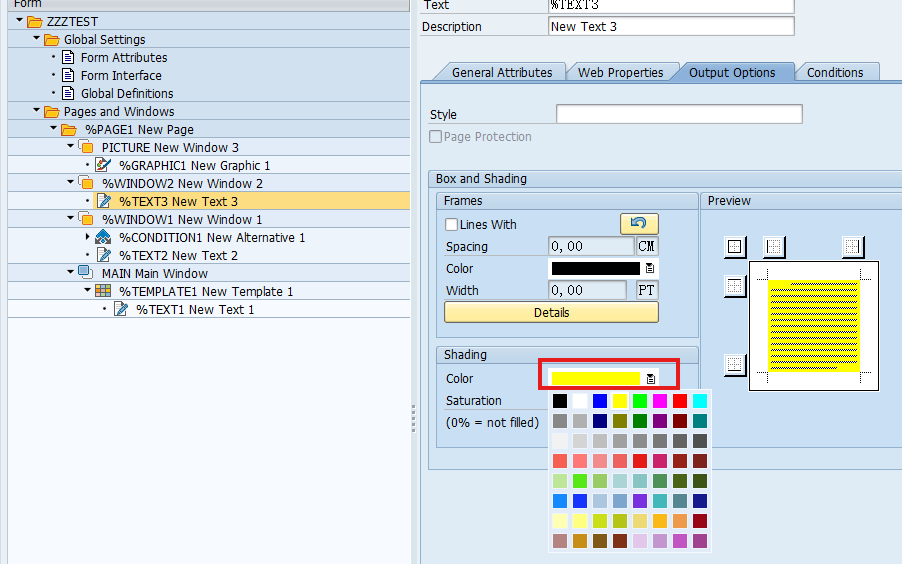The image size is (902, 564).
Task: Click into the Style input field
Action: pyautogui.click(x=679, y=114)
